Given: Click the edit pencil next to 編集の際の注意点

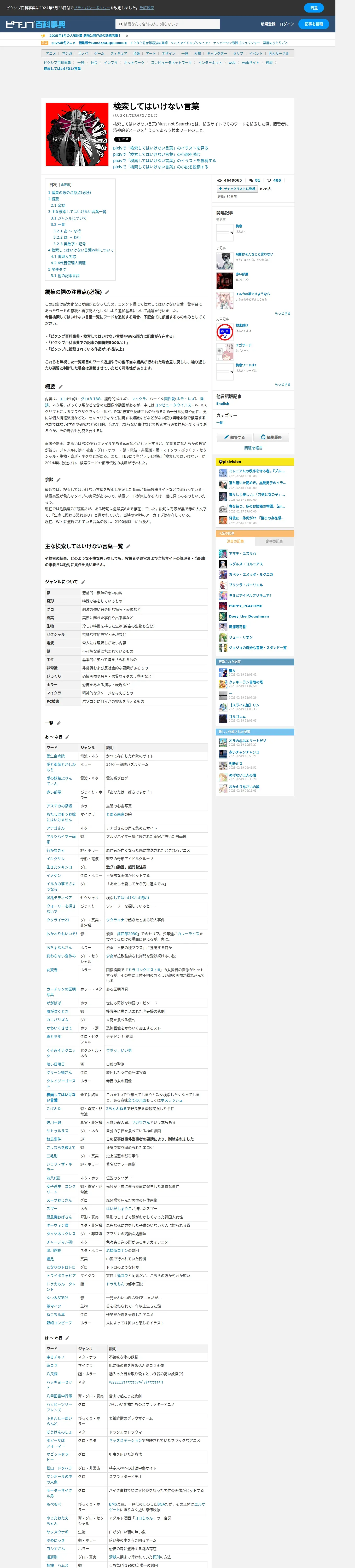Looking at the screenshot, I should click(107, 292).
